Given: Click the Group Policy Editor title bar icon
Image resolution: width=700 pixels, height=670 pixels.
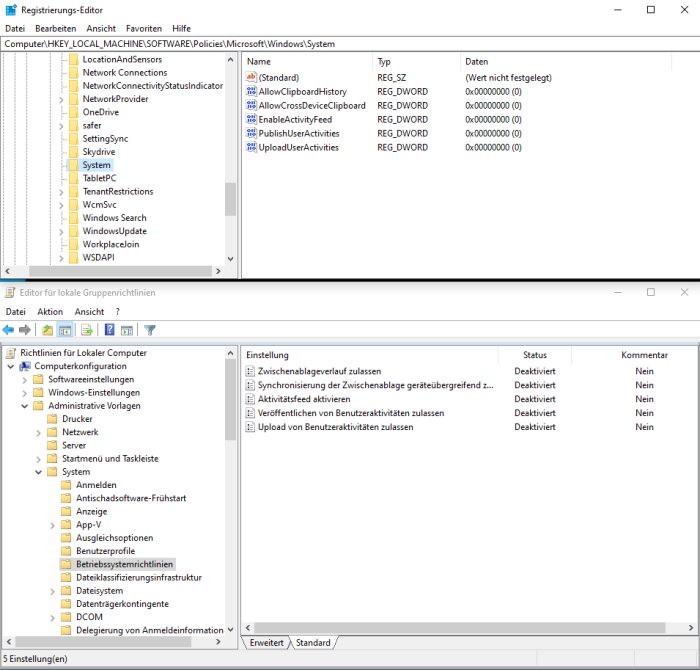Looking at the screenshot, I should click(10, 293).
